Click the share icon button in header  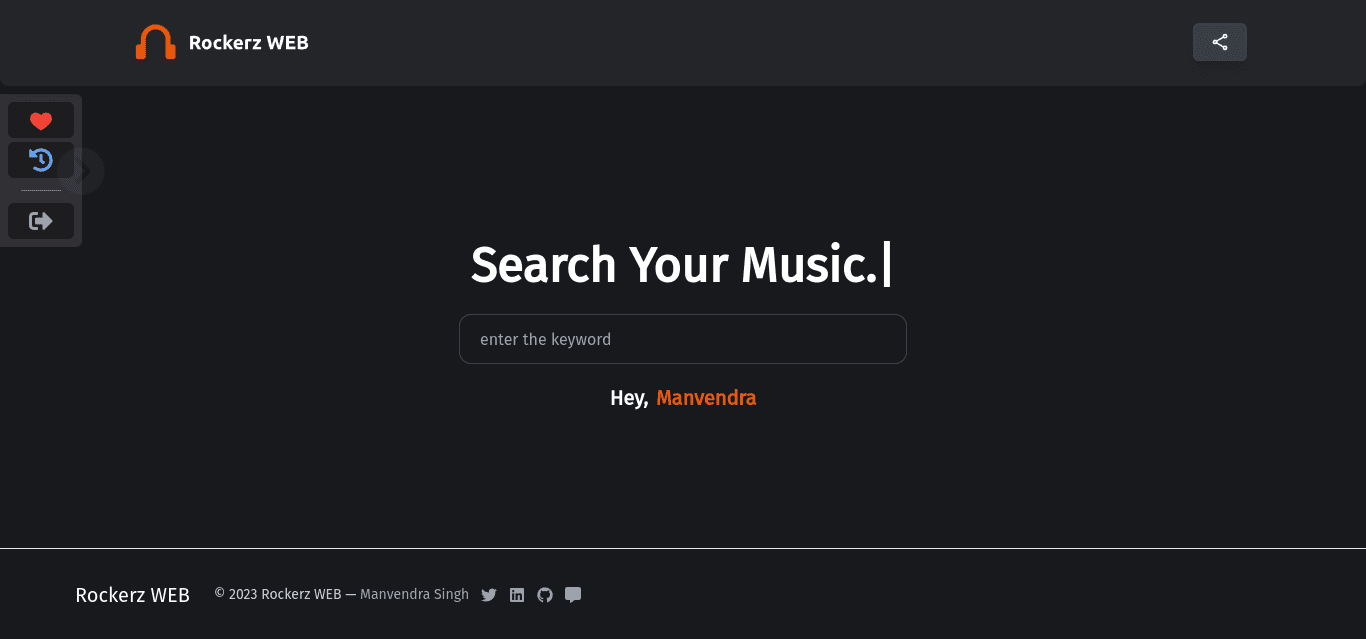1220,42
